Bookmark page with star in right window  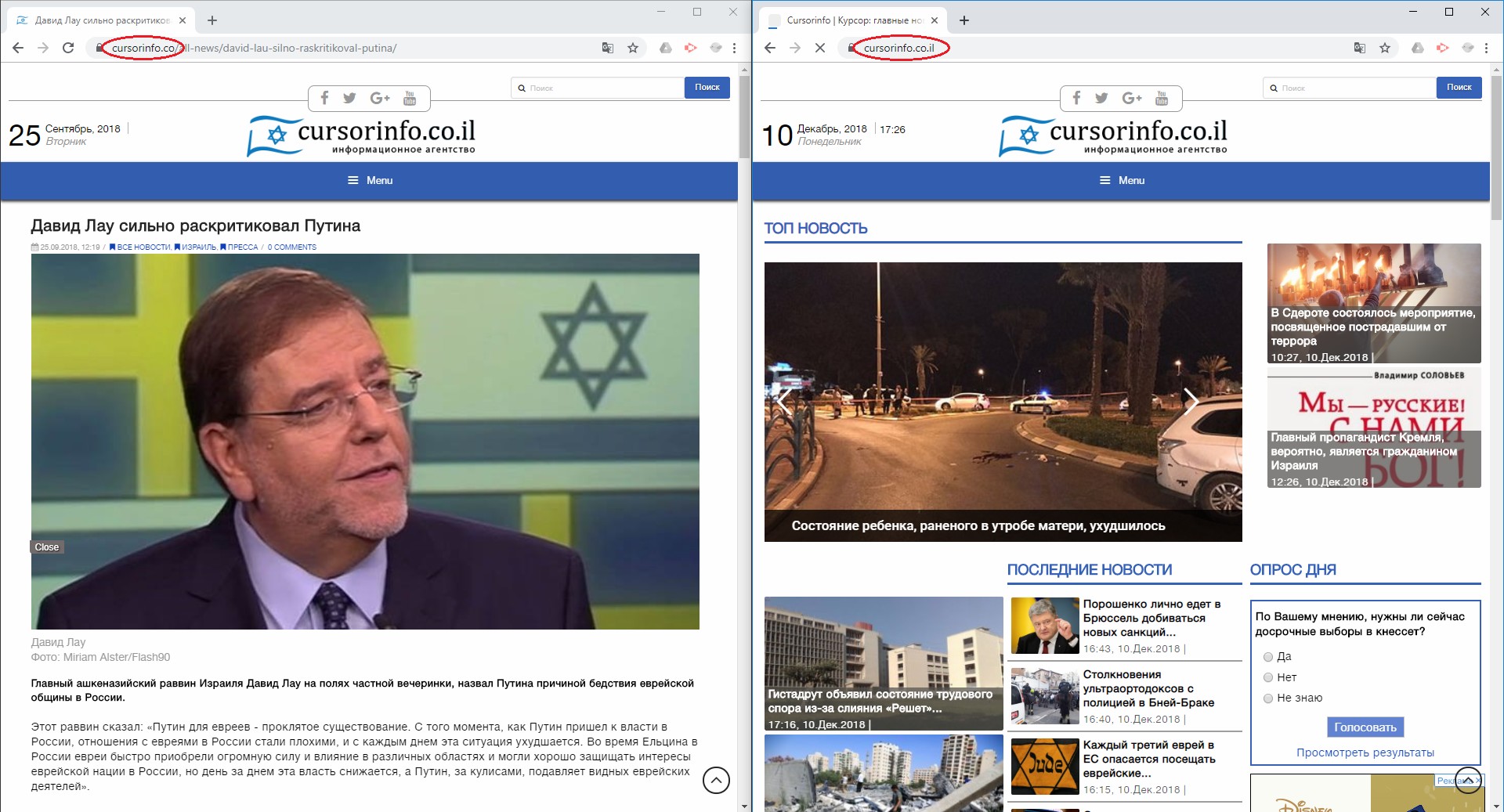point(1385,48)
